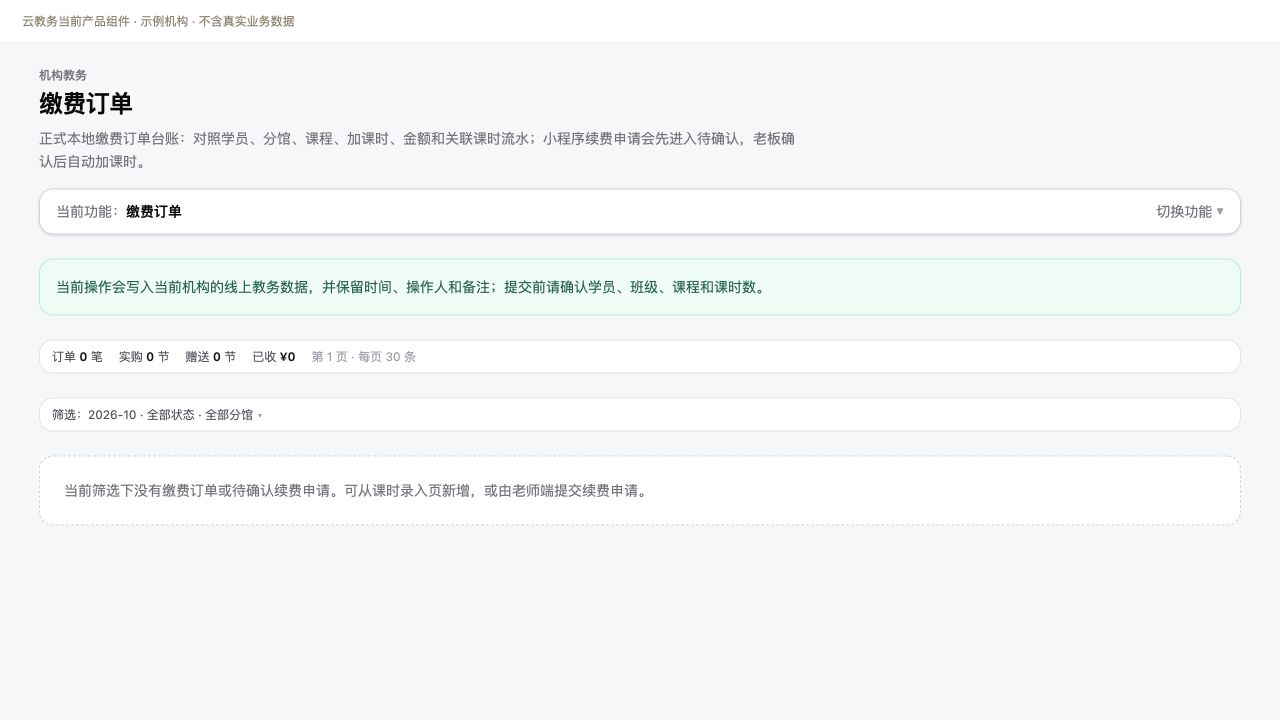This screenshot has height=720, width=1280.
Task: Click the empty-state message 当前筛选下没有缴费订单
Action: click(x=640, y=491)
